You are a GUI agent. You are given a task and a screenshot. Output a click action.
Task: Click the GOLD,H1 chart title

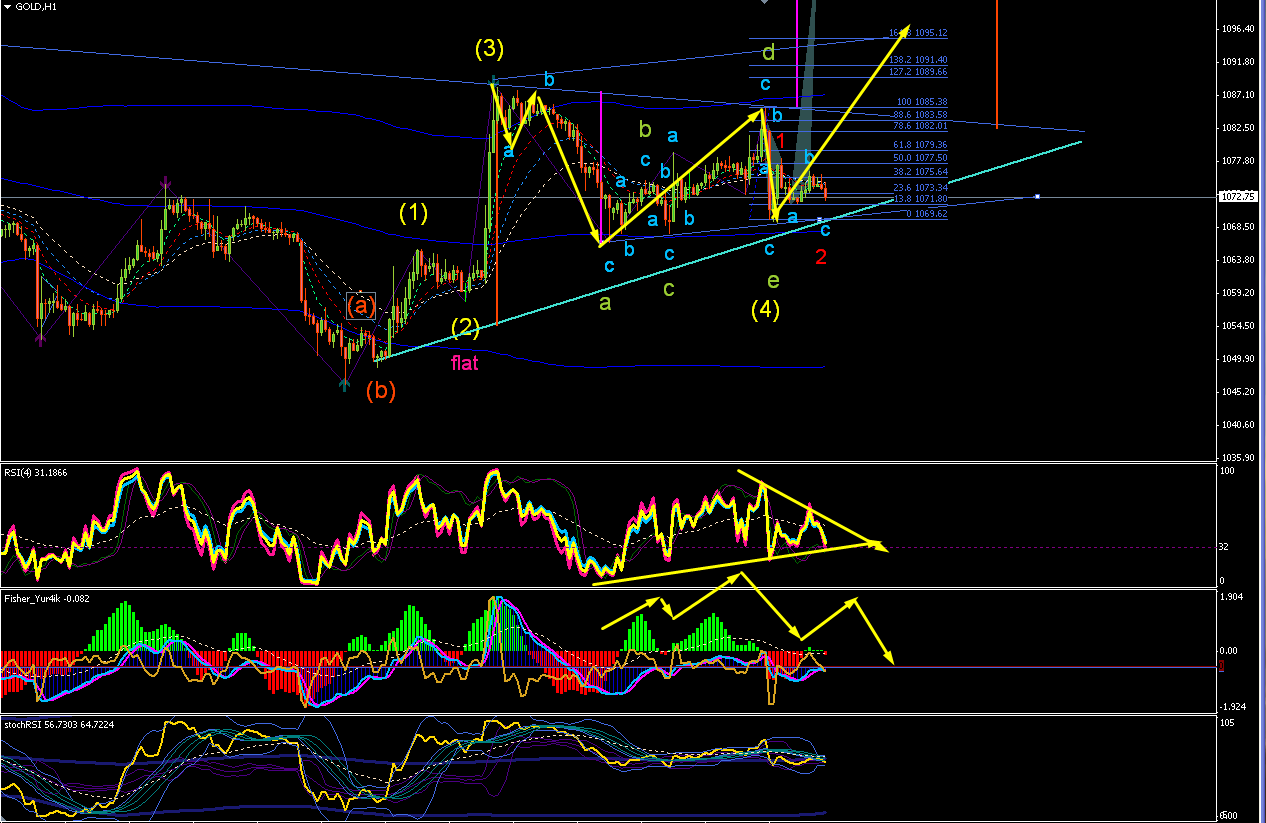click(x=36, y=6)
